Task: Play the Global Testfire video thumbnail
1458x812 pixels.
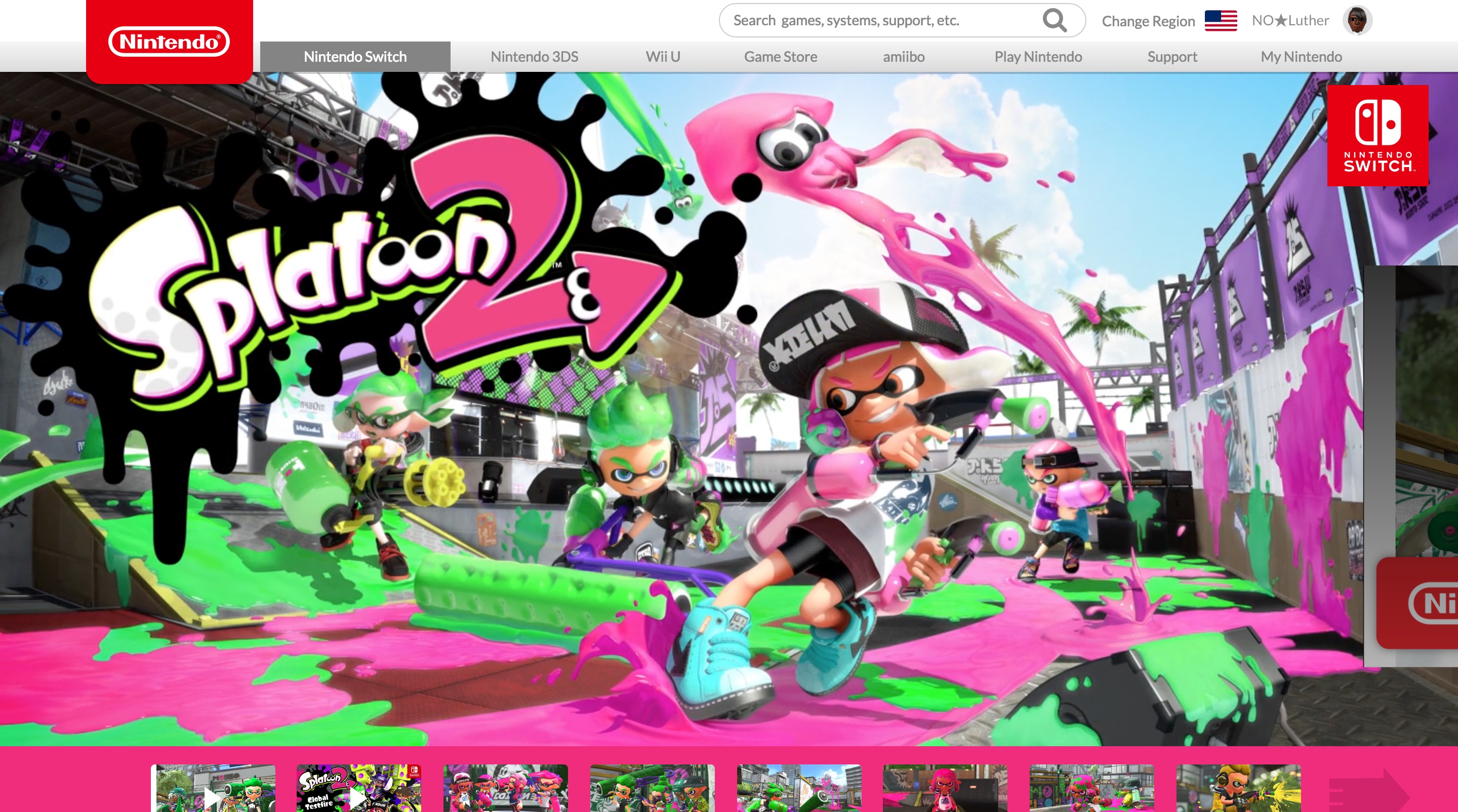Action: click(x=359, y=788)
